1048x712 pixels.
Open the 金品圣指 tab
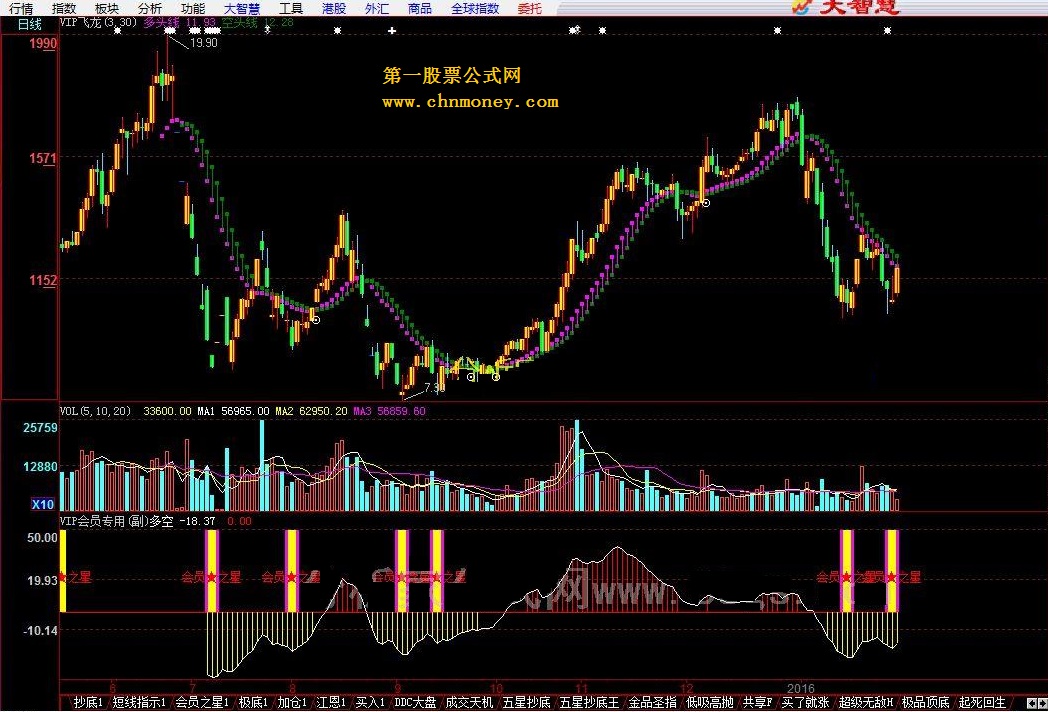[x=652, y=703]
